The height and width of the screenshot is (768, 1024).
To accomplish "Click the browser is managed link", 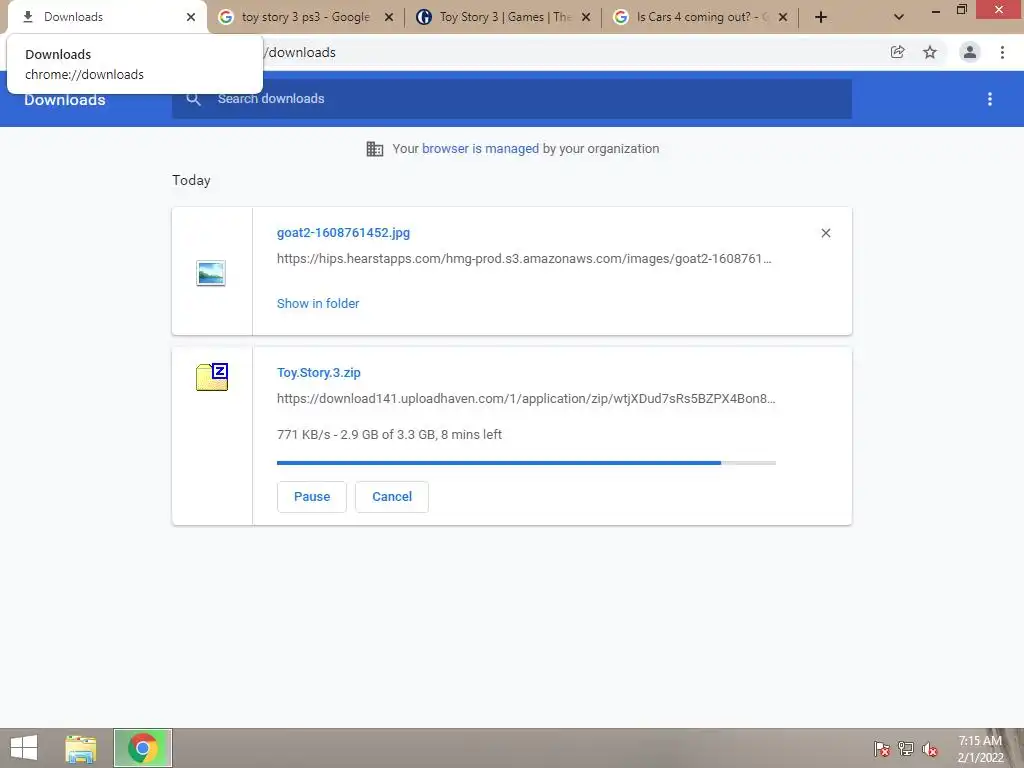I will 480,149.
